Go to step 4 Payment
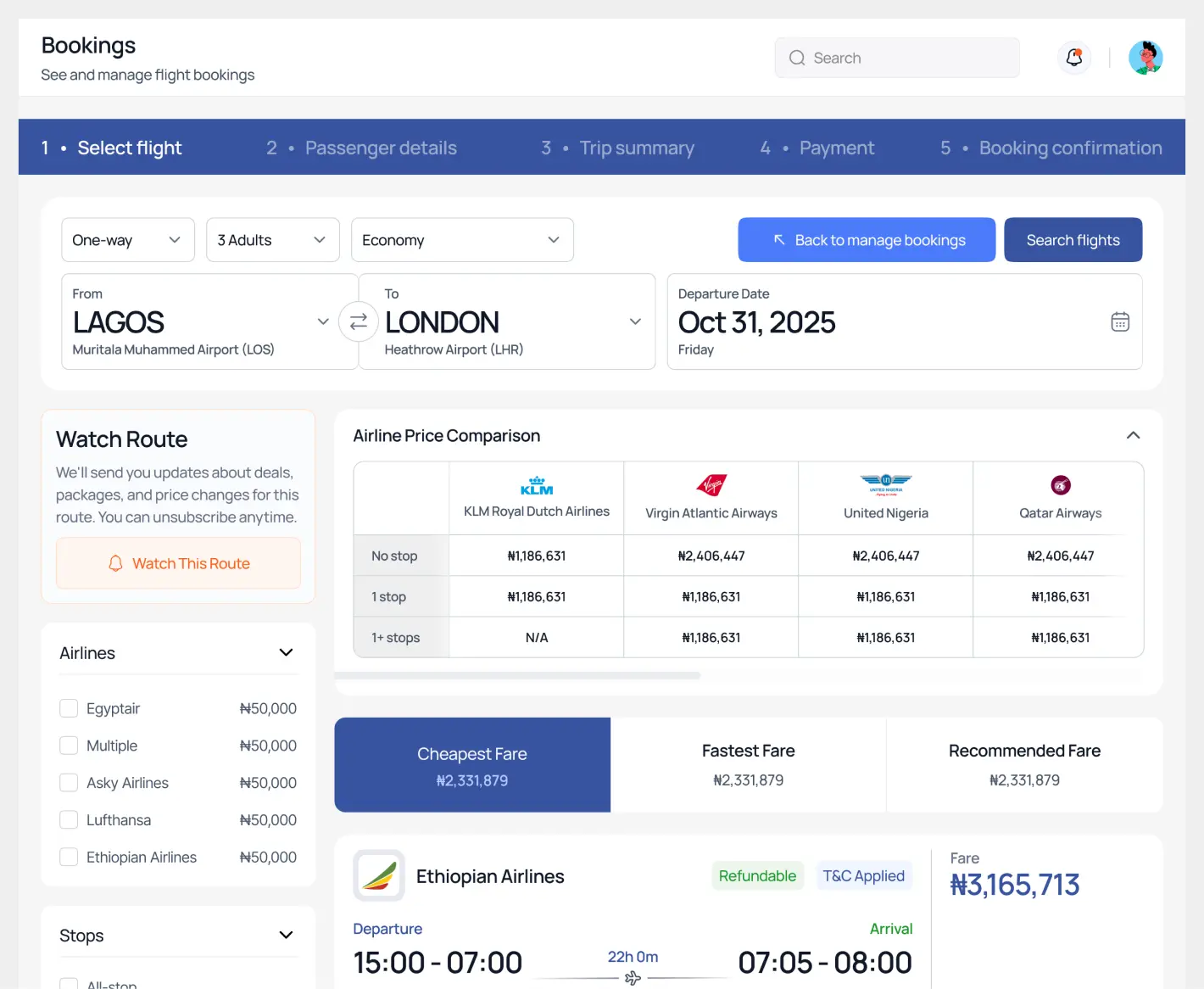Image resolution: width=1204 pixels, height=989 pixels. 817,148
